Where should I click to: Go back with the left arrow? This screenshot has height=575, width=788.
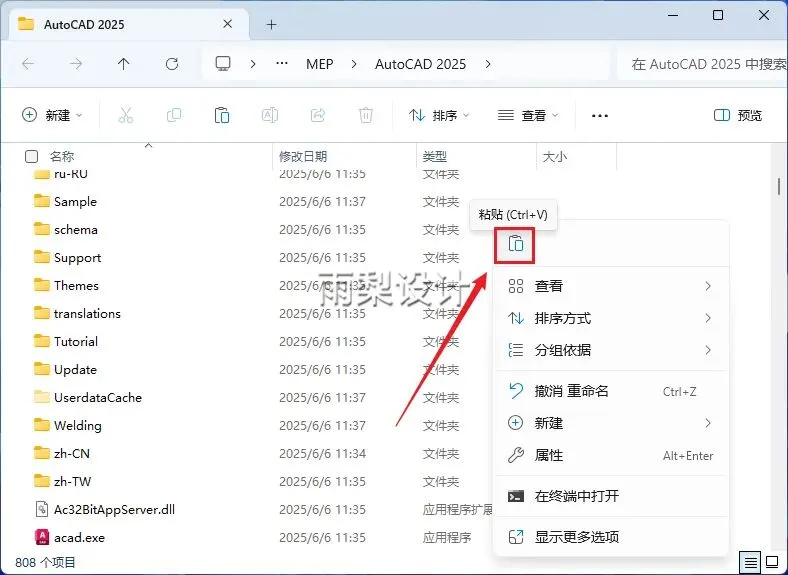click(28, 64)
